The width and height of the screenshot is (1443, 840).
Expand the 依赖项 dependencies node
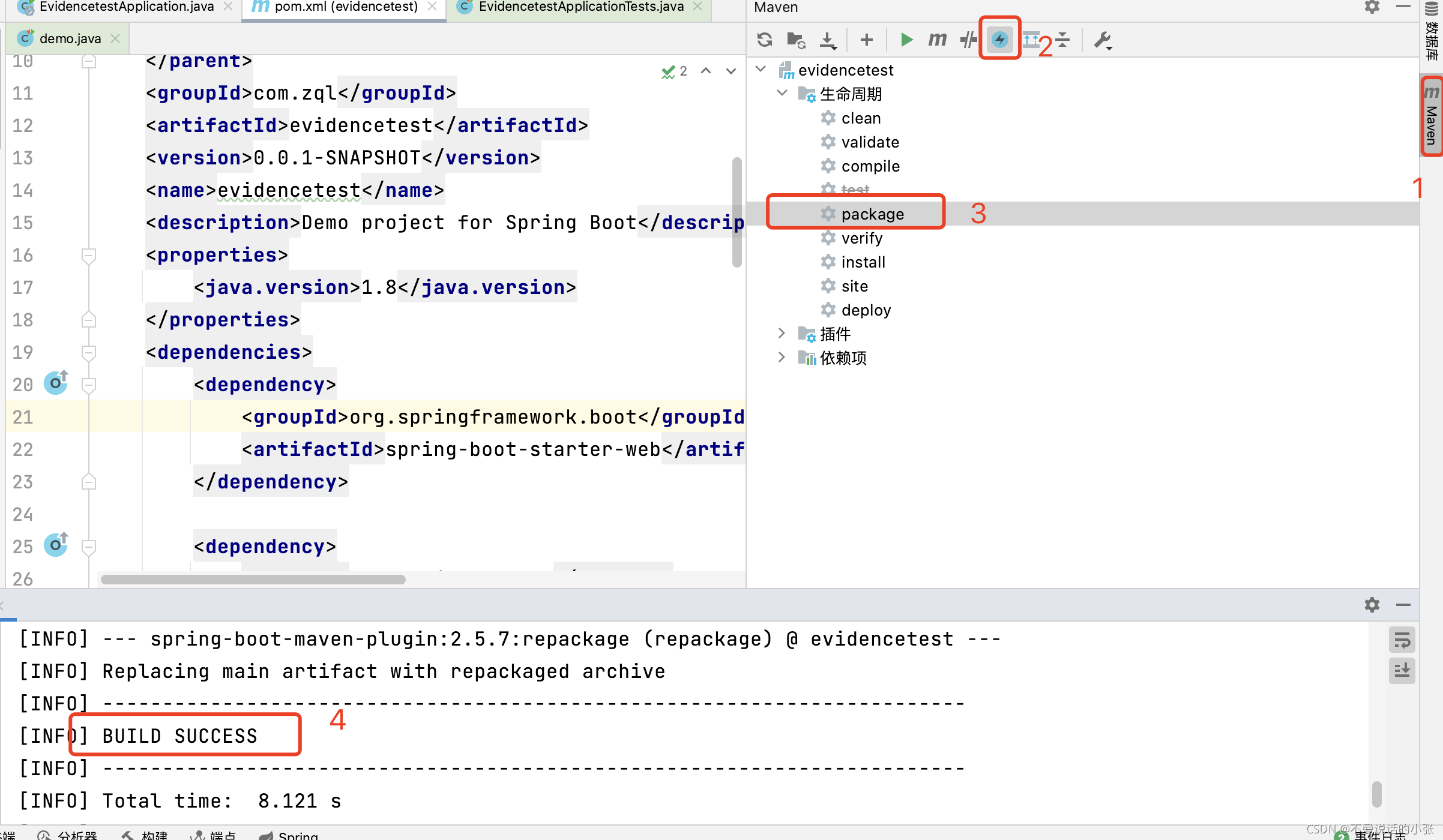pos(782,357)
